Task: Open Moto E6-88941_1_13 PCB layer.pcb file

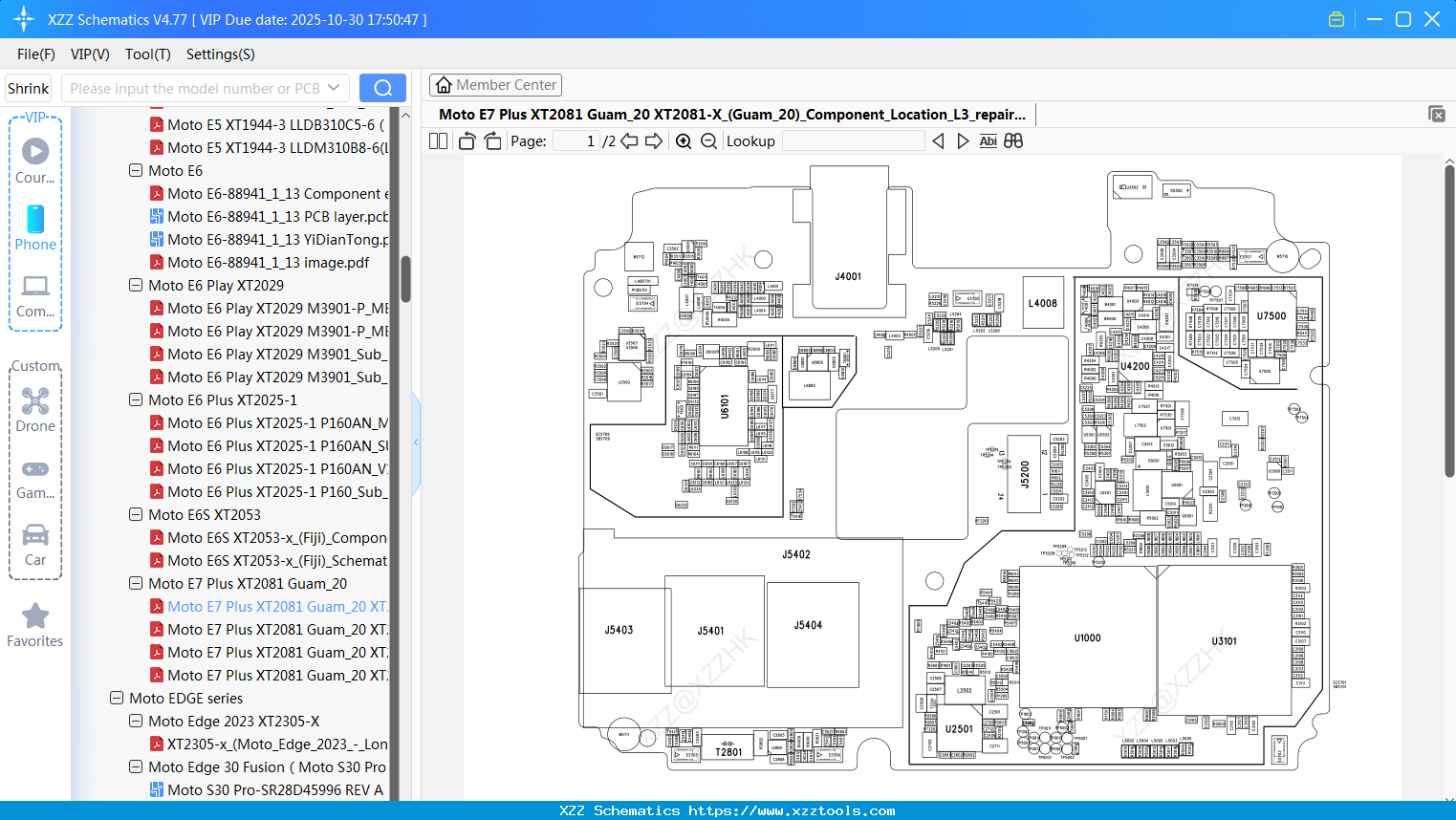Action: point(278,217)
